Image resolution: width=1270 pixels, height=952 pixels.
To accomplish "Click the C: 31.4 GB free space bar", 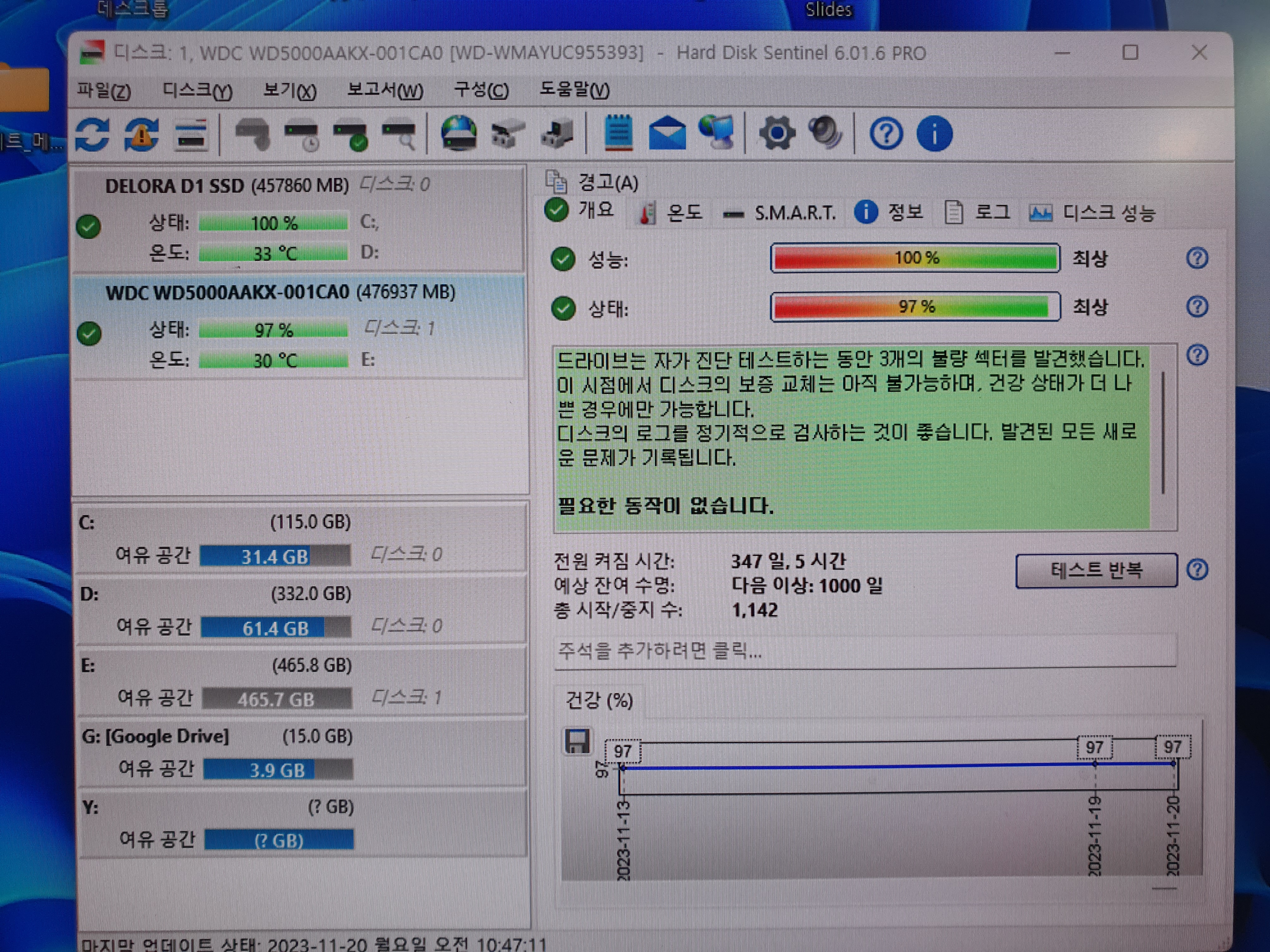I will point(275,556).
